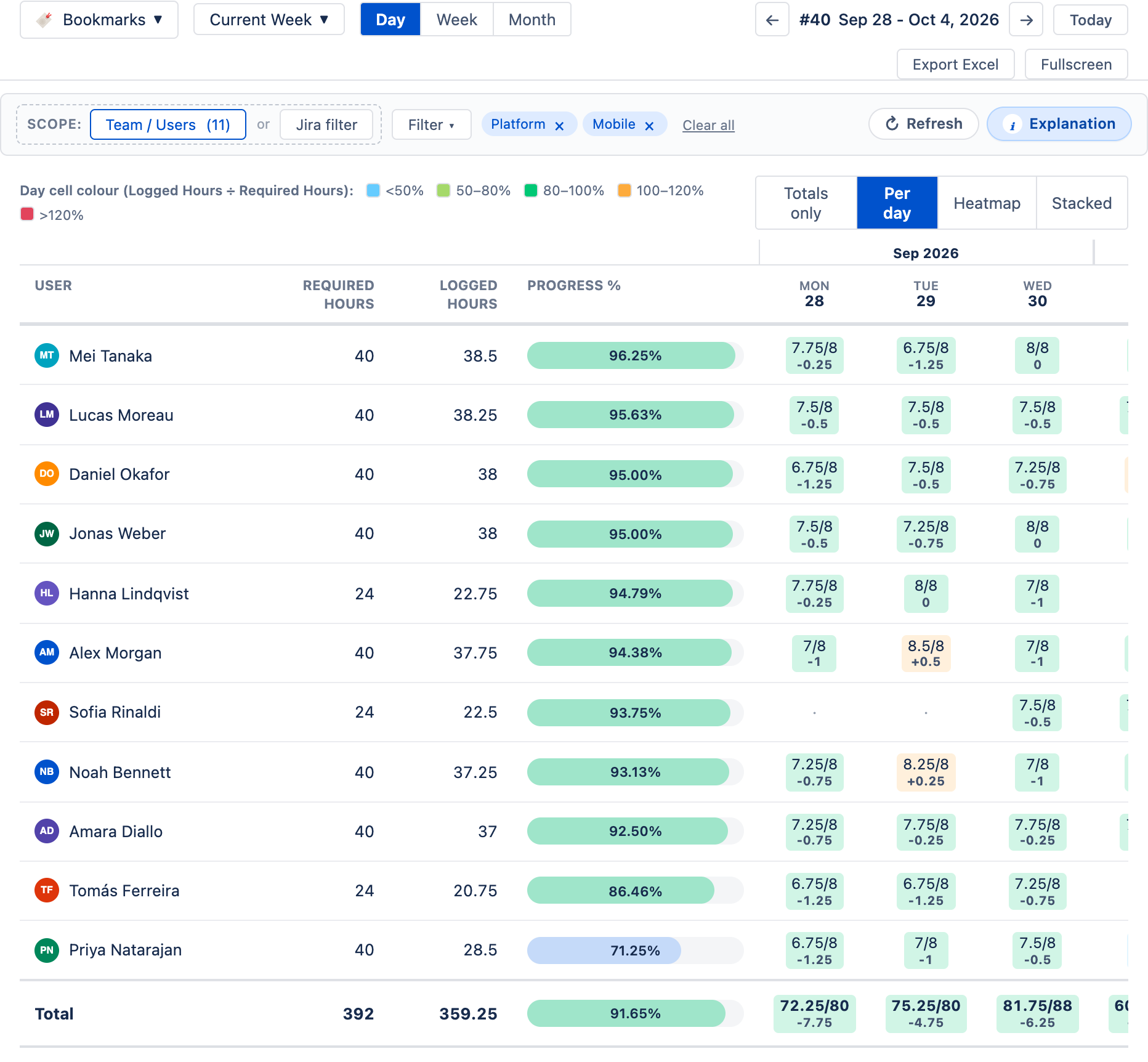Image resolution: width=1148 pixels, height=1062 pixels.
Task: Open Team / Users (11) scope selector
Action: coord(168,125)
